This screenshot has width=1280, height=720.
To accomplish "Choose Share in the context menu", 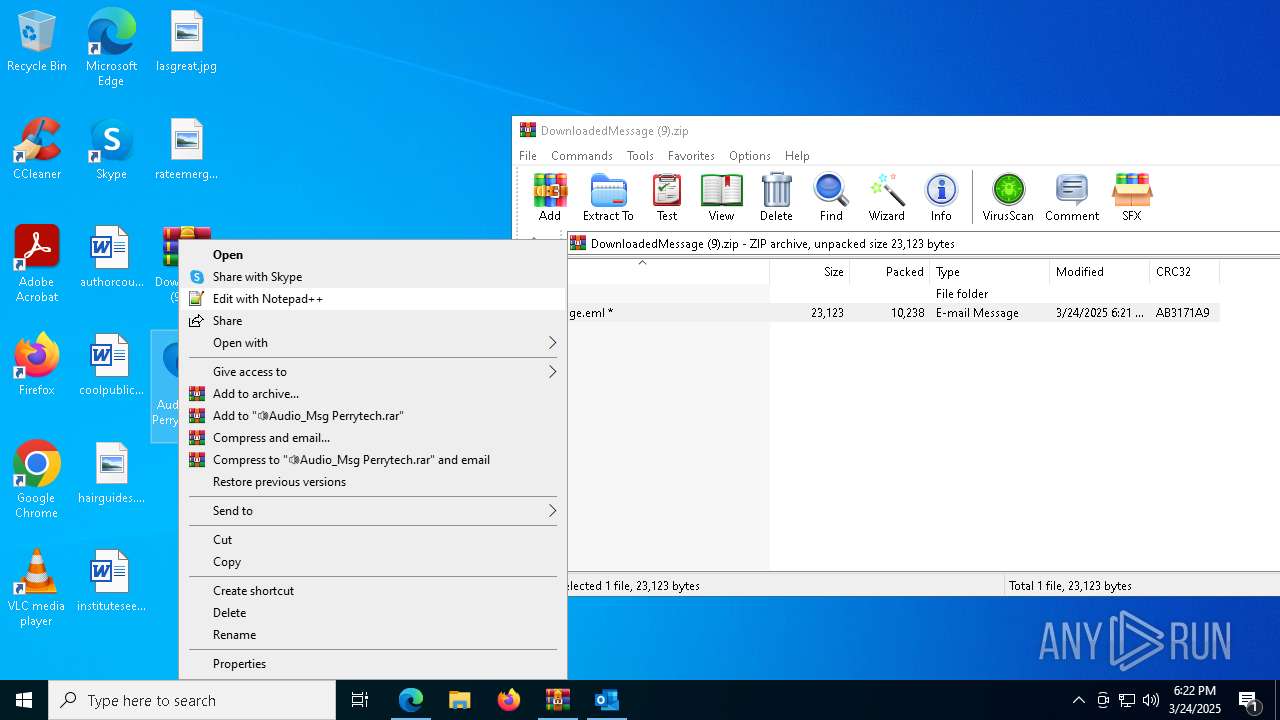I will (x=373, y=321).
